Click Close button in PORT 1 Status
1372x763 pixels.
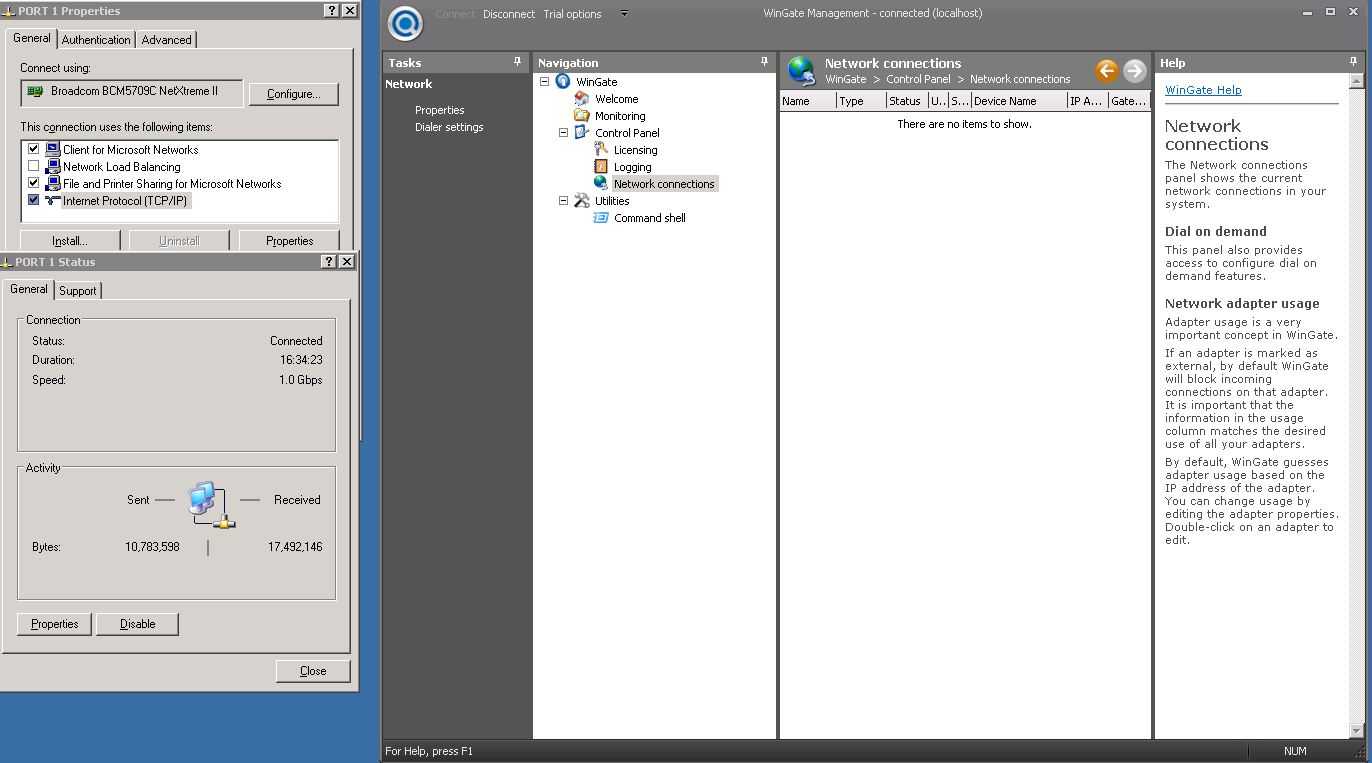pyautogui.click(x=313, y=671)
